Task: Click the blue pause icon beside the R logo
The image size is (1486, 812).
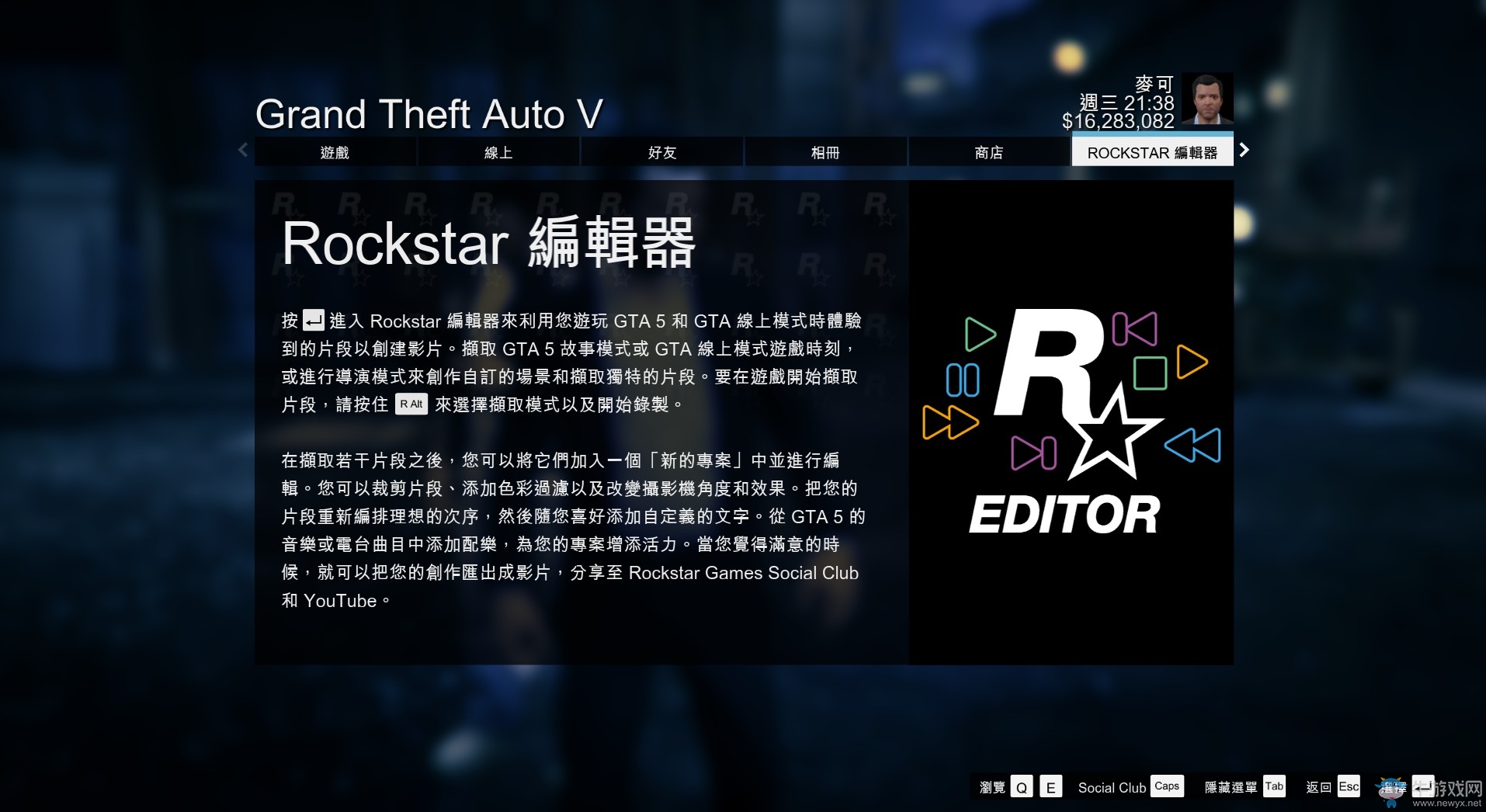Action: click(963, 380)
